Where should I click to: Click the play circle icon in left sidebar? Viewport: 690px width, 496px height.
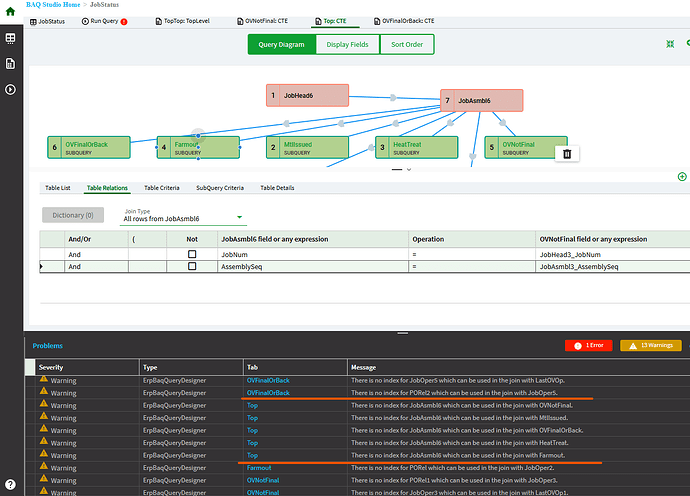pyautogui.click(x=11, y=89)
